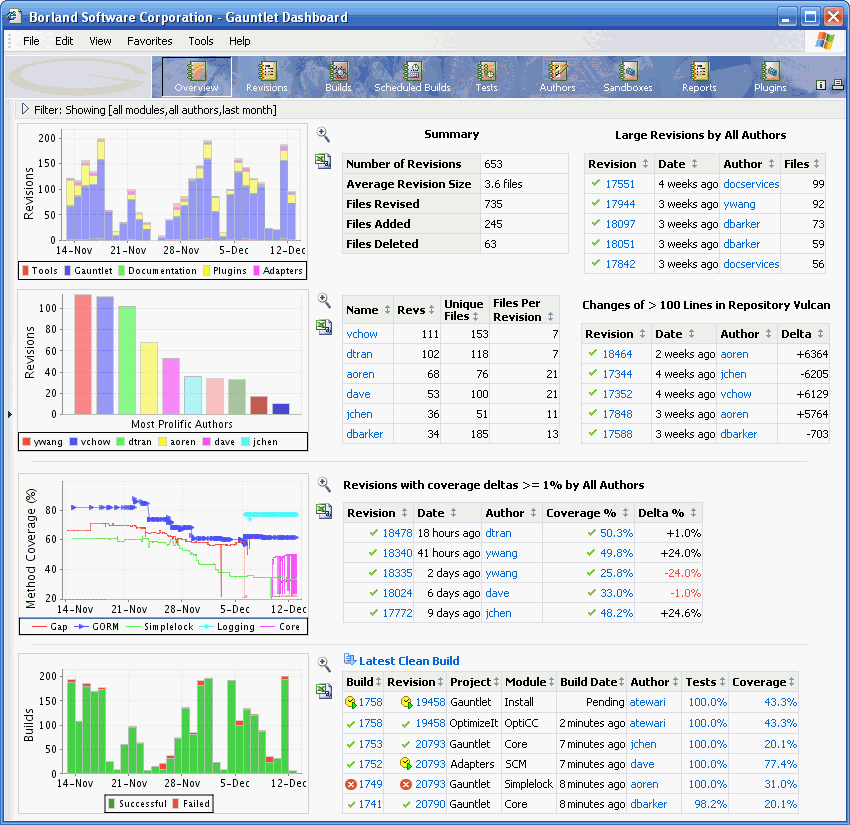The width and height of the screenshot is (850, 825).
Task: Open the Plugins toolbar icon
Action: tap(770, 73)
